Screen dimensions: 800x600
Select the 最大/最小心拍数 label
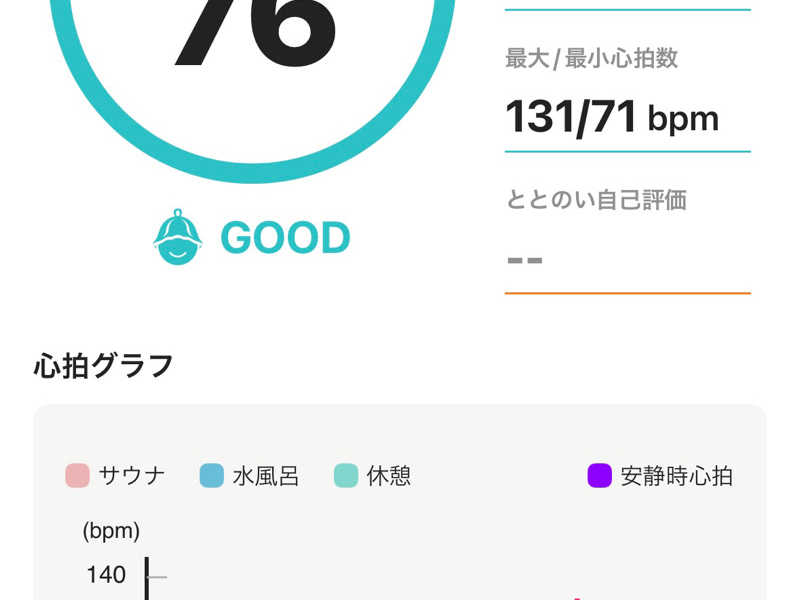(x=592, y=58)
